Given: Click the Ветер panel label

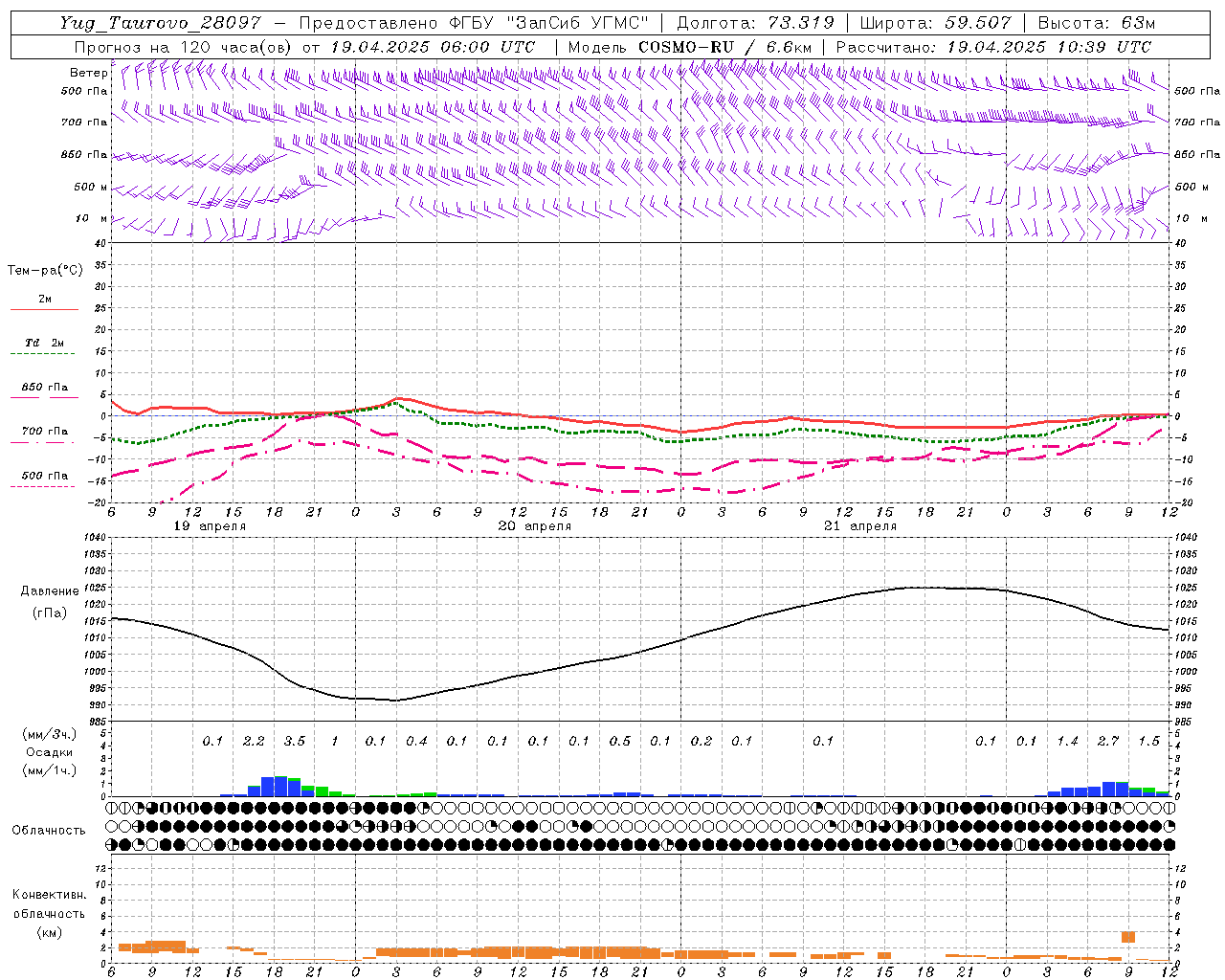Looking at the screenshot, I should coord(88,73).
